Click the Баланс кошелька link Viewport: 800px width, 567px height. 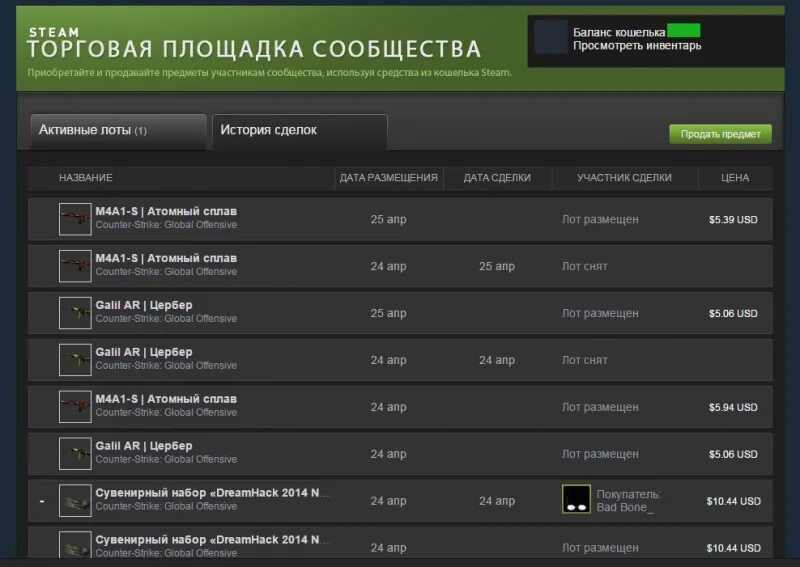point(619,32)
